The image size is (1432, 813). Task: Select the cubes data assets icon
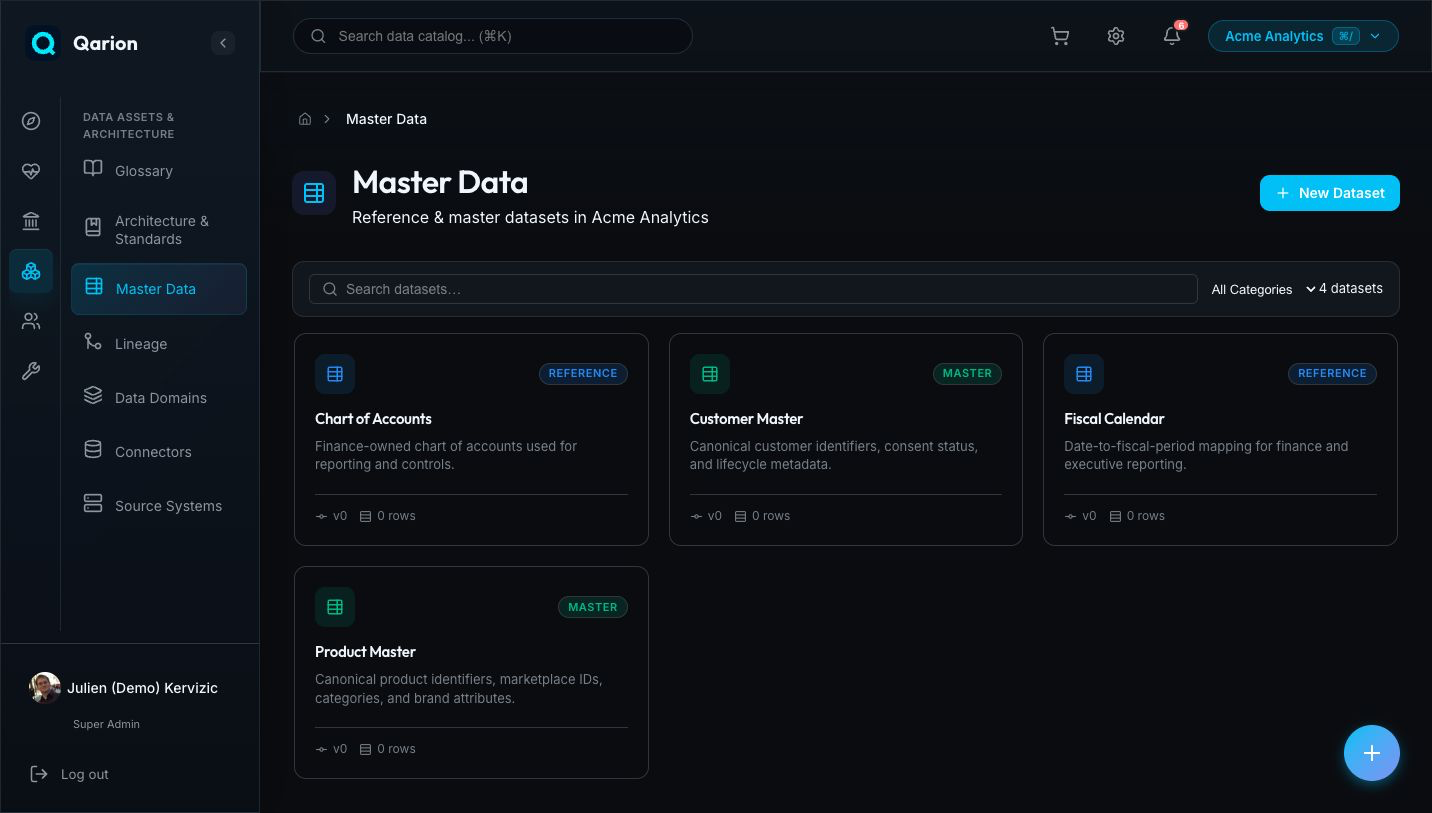click(x=31, y=271)
